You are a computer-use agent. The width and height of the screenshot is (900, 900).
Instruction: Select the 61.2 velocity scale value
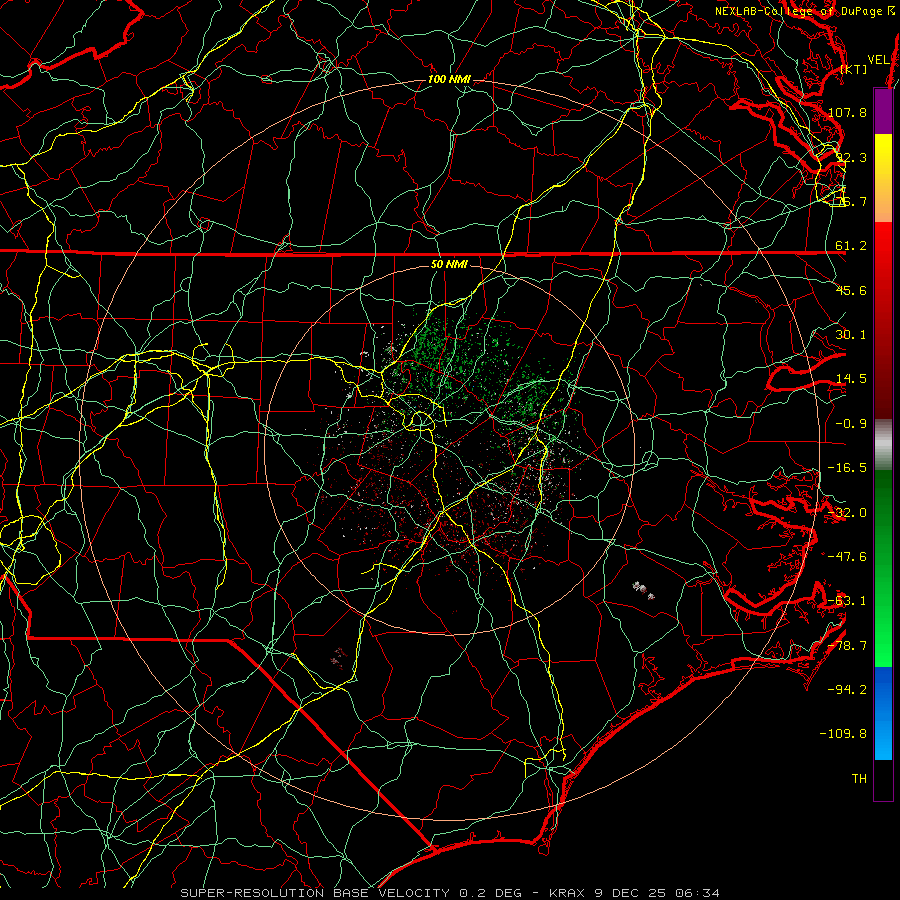tap(851, 246)
